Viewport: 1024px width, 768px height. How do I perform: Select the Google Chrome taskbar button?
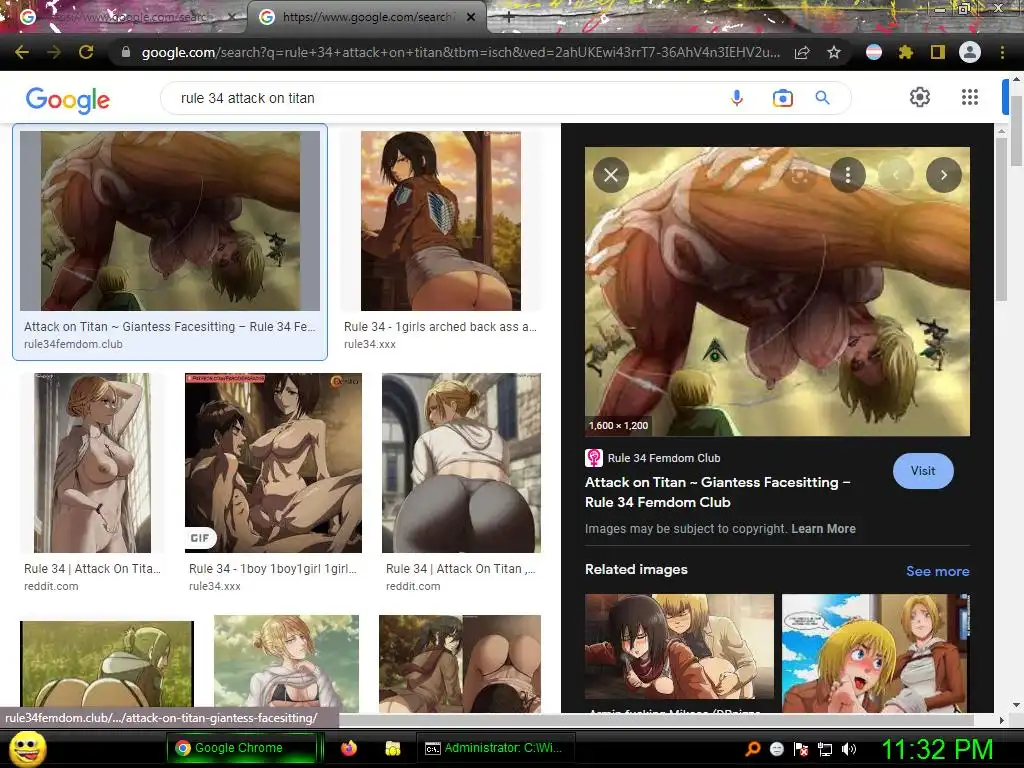[x=245, y=748]
